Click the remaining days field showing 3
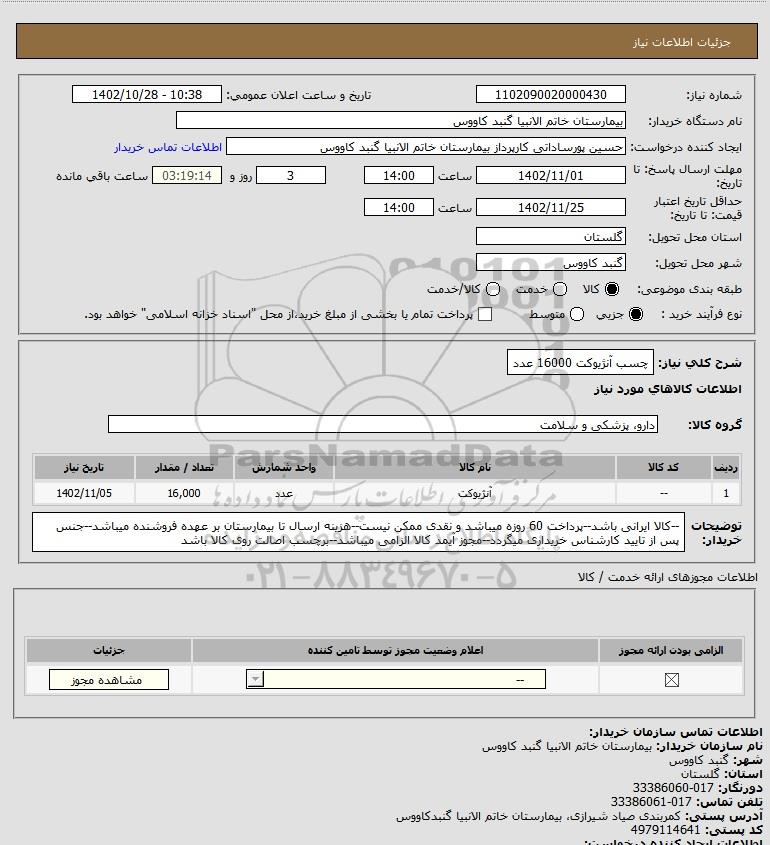The width and height of the screenshot is (770, 845). click(290, 175)
